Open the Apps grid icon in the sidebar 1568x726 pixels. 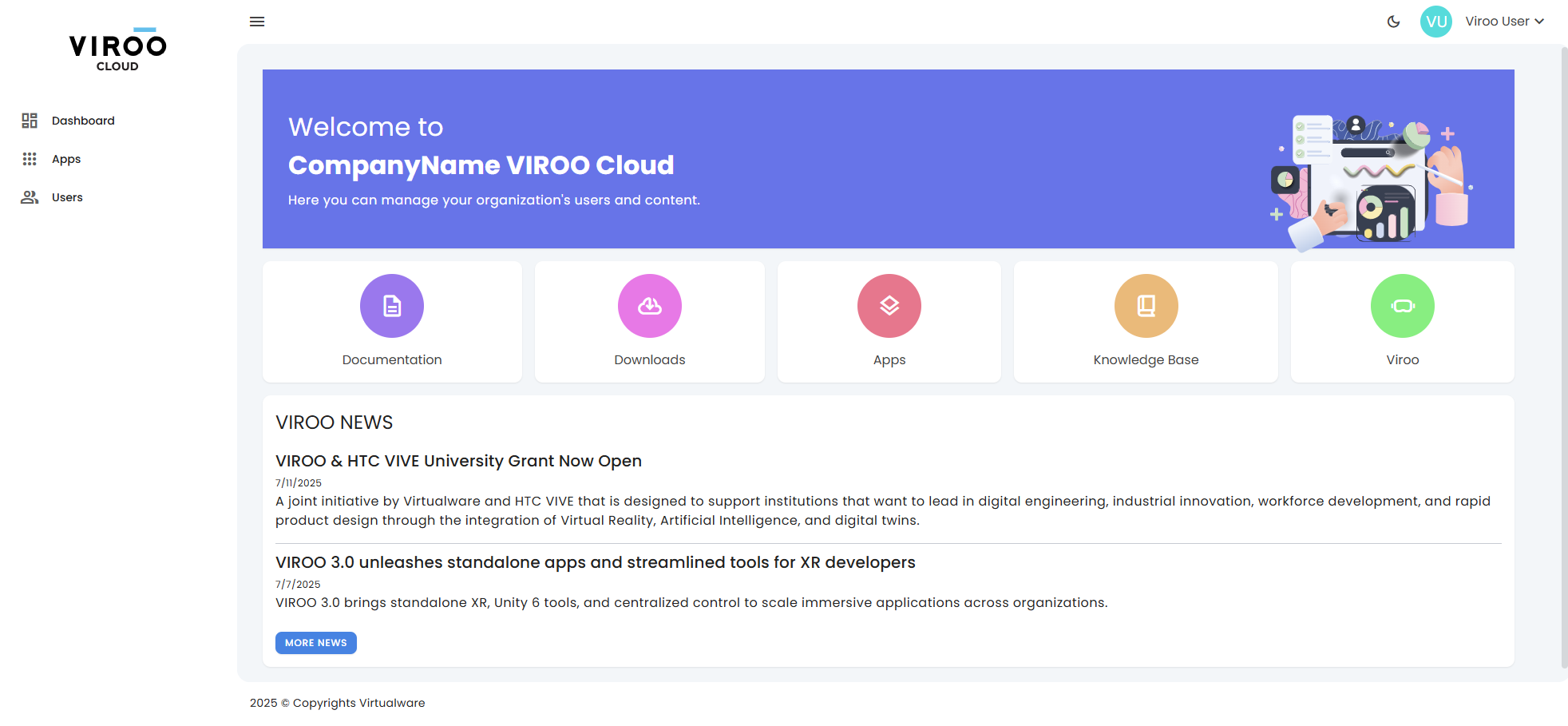coord(30,158)
